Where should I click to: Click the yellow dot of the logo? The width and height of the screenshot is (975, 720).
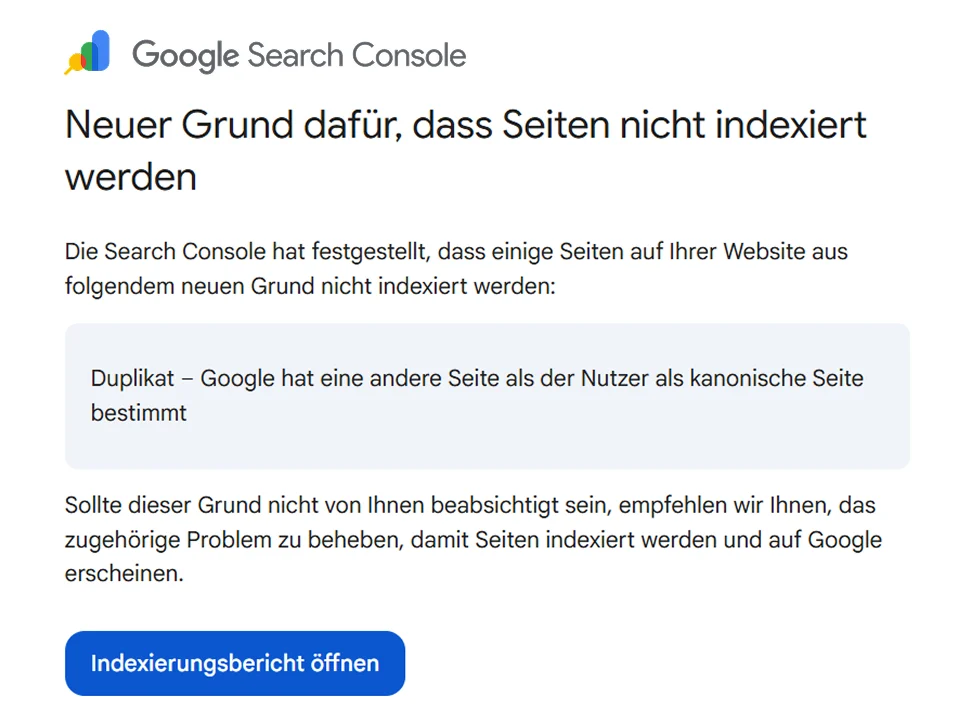[x=76, y=62]
